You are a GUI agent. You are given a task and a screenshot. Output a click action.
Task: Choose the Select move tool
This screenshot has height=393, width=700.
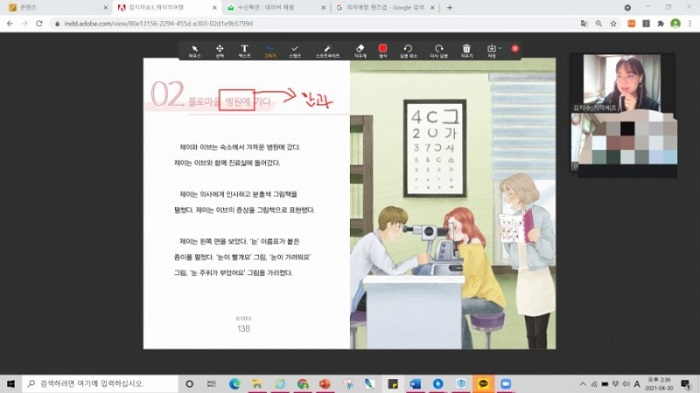tap(220, 51)
